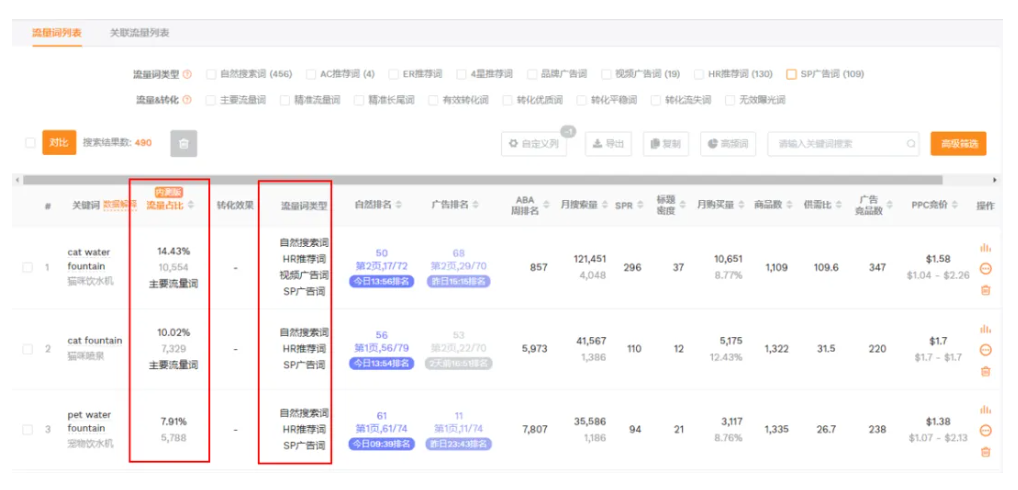The height and width of the screenshot is (490, 1018).
Task: Check the 无效曝光词 filter
Action: [x=730, y=100]
